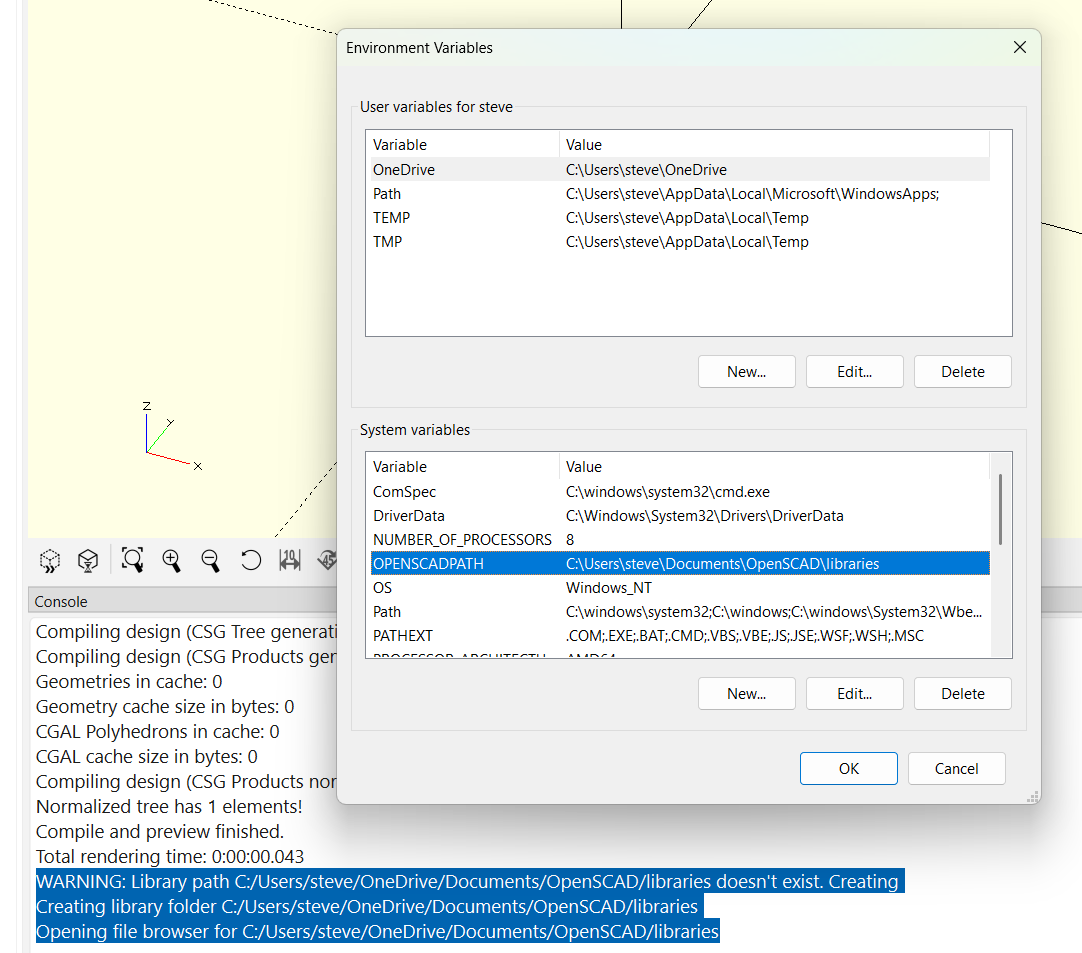
Task: Click the Zoom In magnifier icon
Action: pos(171,560)
